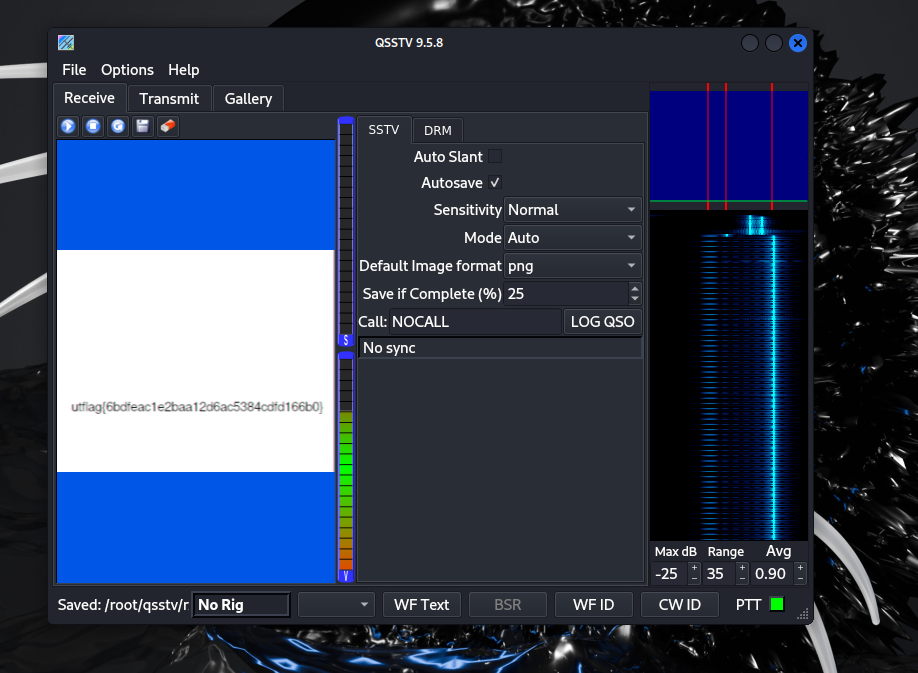Enable the Auto Slant checkbox
Image resolution: width=918 pixels, height=673 pixels.
pyautogui.click(x=495, y=156)
